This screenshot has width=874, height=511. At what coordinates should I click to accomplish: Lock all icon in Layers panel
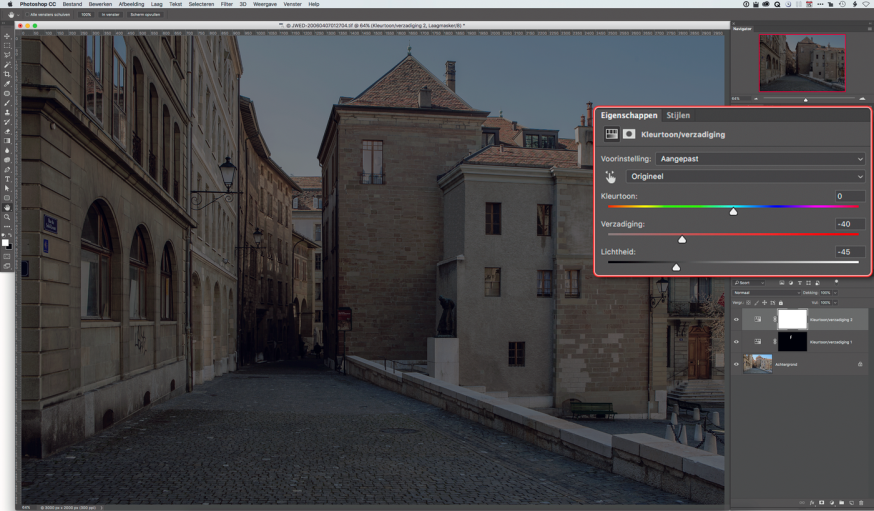(781, 303)
